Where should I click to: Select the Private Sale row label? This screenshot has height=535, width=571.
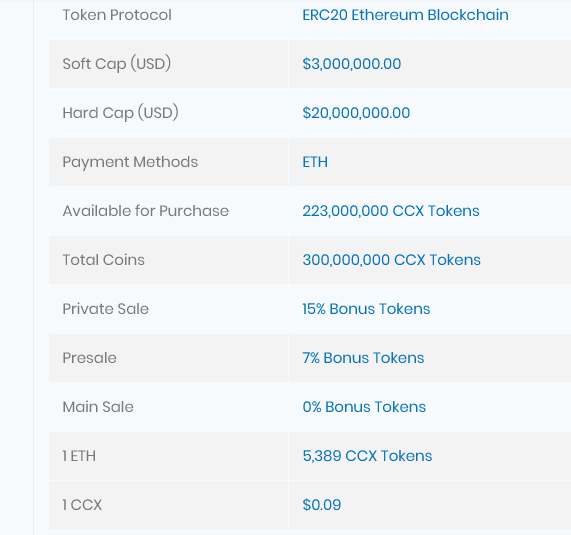coord(106,309)
